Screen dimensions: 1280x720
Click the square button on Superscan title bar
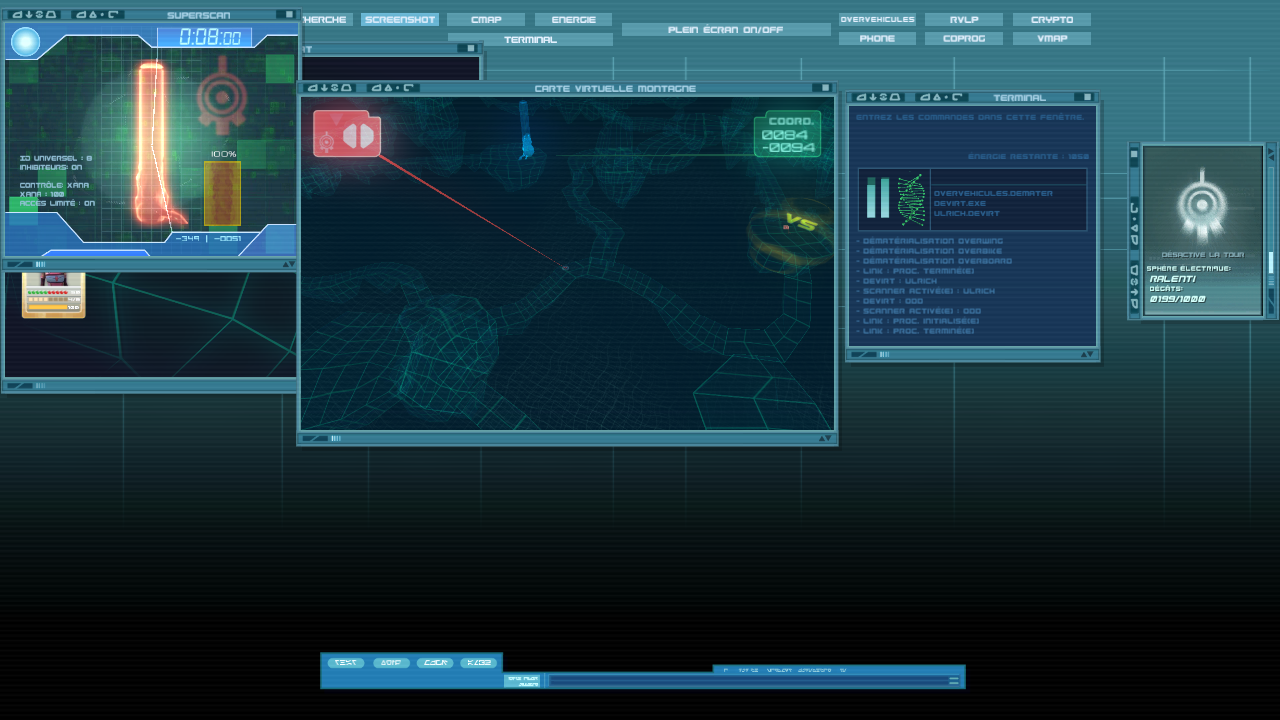tap(289, 15)
